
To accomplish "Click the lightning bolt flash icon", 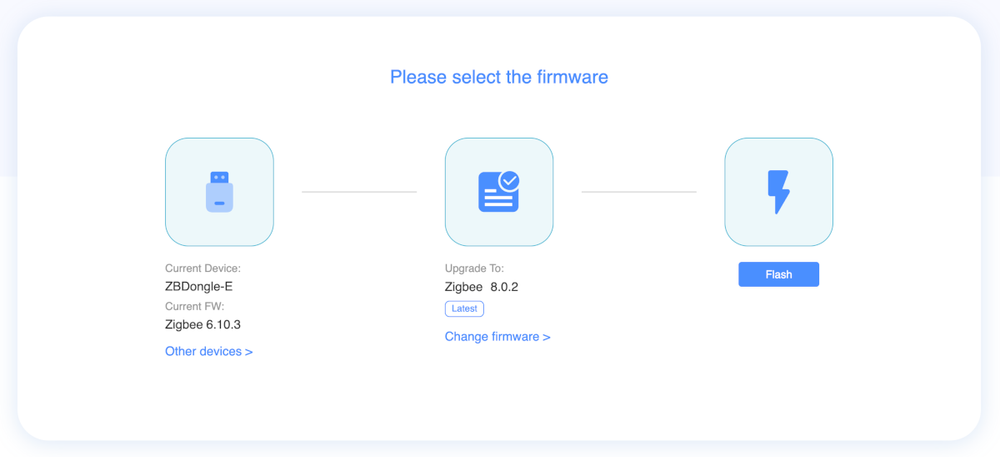I will click(x=778, y=192).
